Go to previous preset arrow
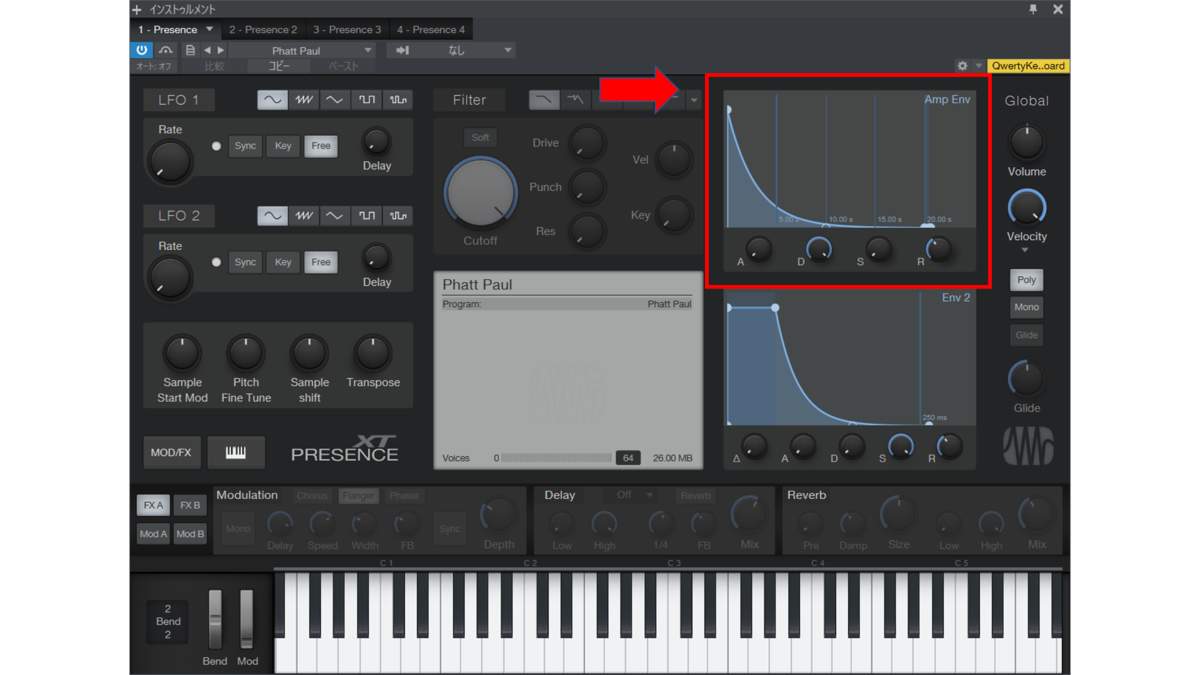The height and width of the screenshot is (675, 1200). [207, 50]
